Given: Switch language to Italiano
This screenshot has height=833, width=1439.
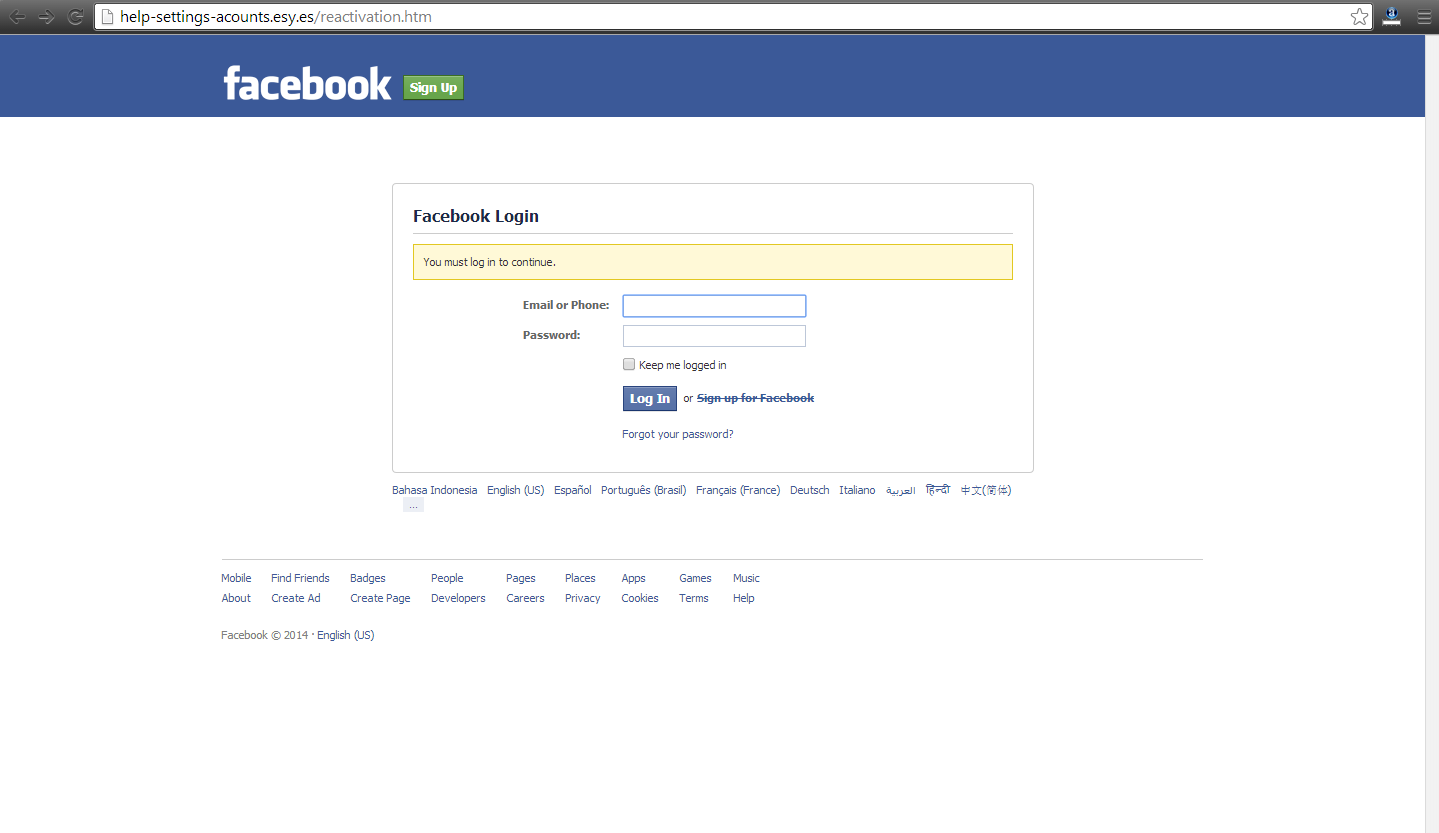Looking at the screenshot, I should point(857,490).
